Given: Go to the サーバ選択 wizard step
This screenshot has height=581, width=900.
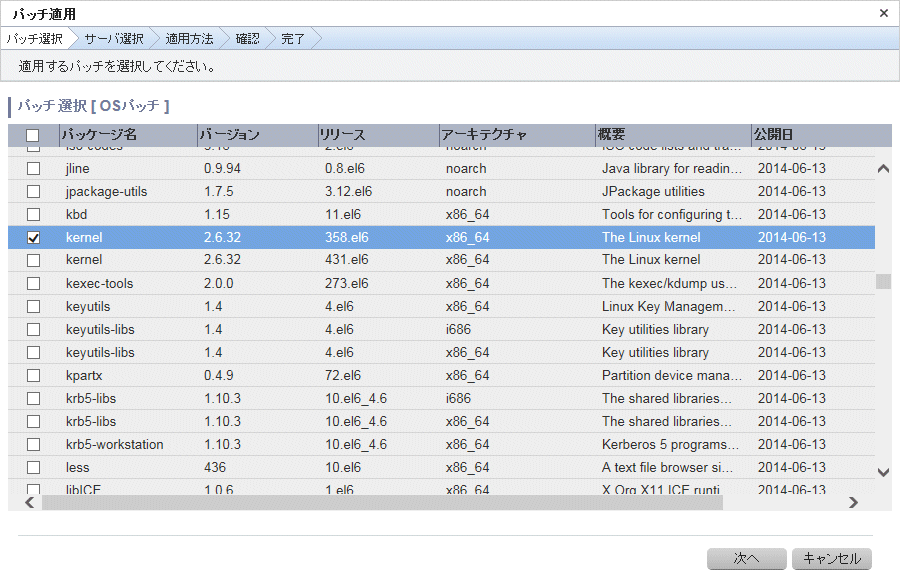Looking at the screenshot, I should pos(114,39).
